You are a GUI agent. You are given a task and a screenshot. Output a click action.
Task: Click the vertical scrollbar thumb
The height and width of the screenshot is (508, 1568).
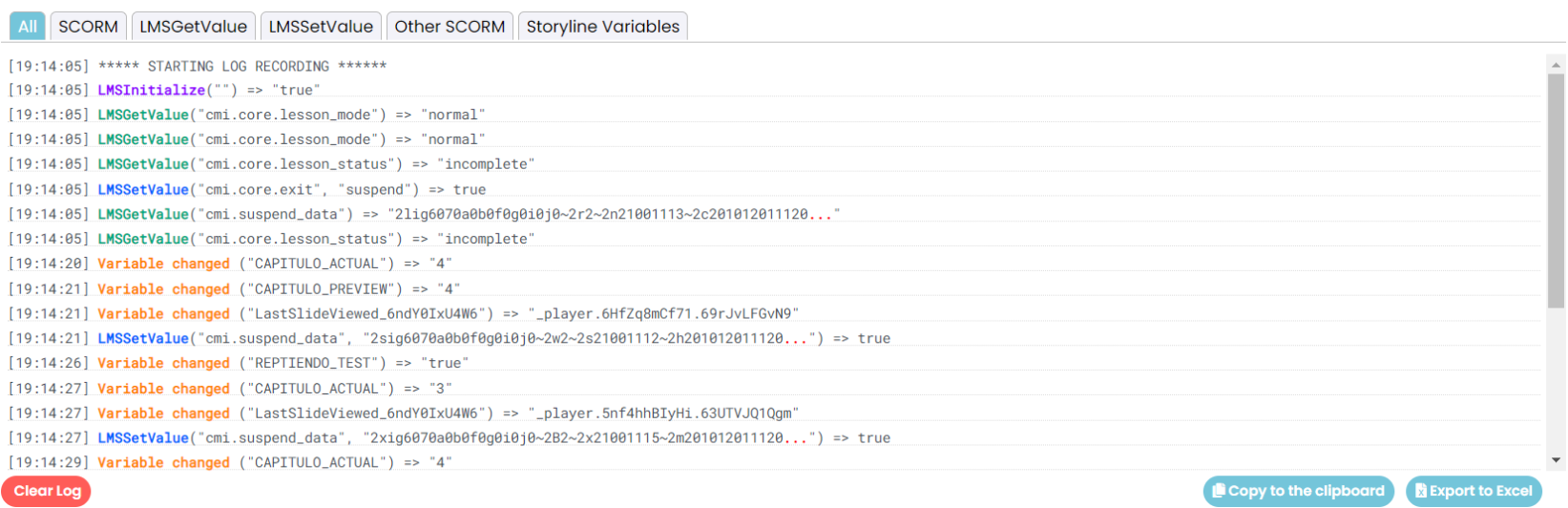click(x=1557, y=191)
